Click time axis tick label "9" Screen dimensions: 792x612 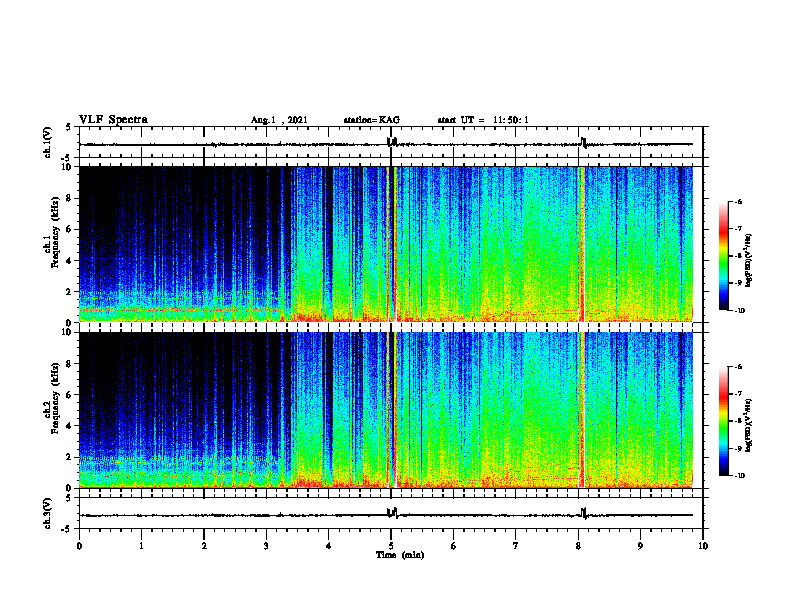point(640,546)
